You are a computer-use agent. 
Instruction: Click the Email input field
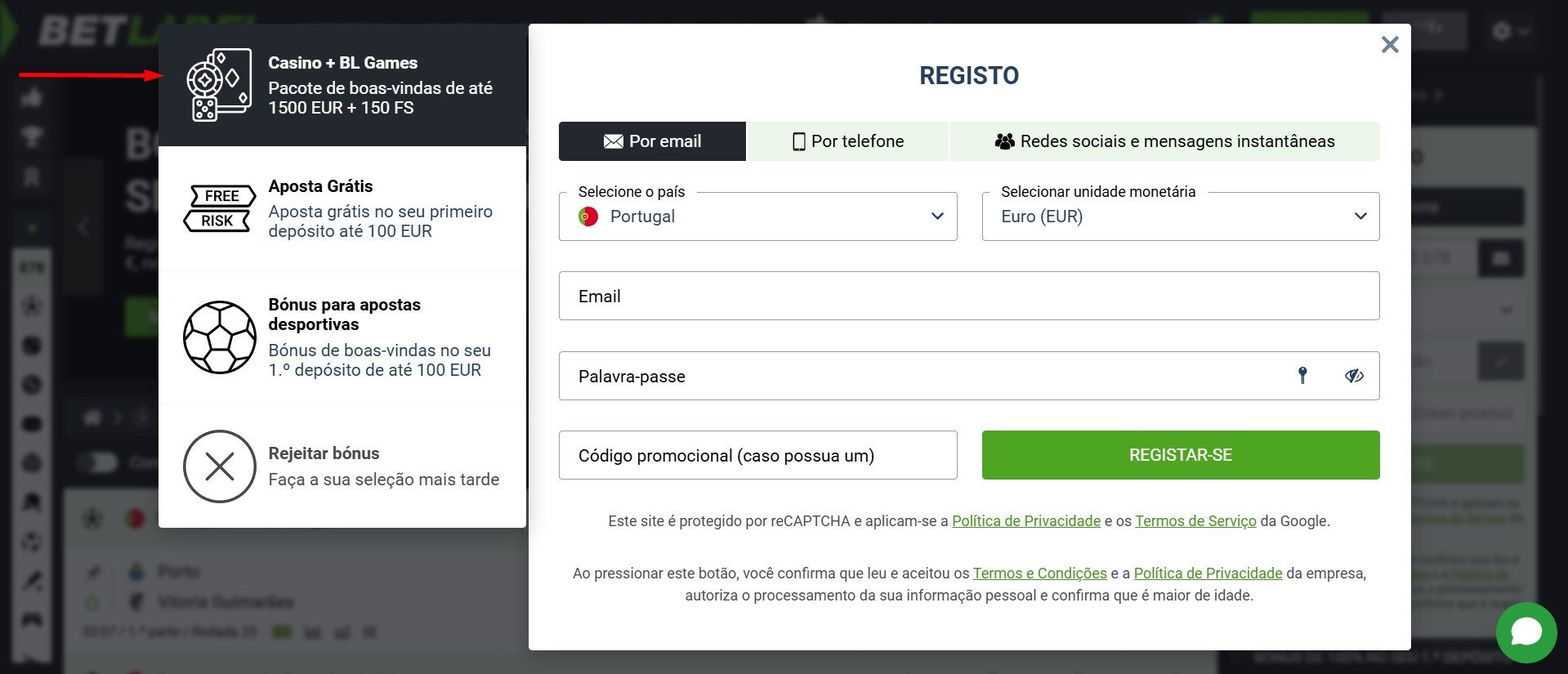pos(968,296)
